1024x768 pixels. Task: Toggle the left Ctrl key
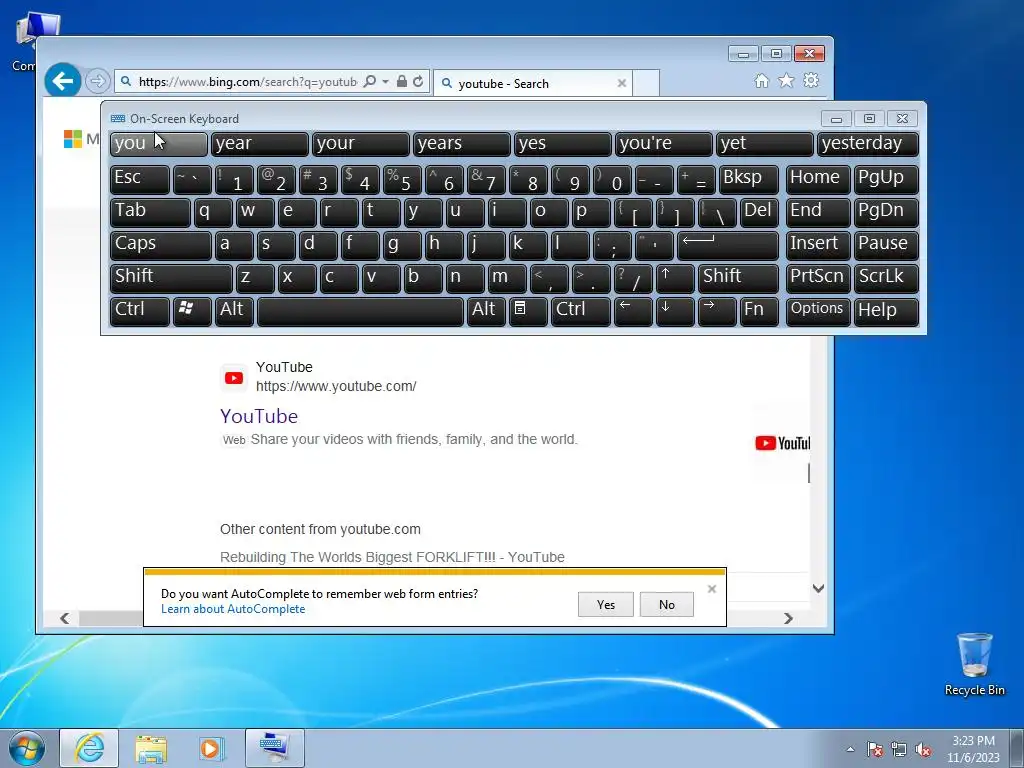[140, 311]
